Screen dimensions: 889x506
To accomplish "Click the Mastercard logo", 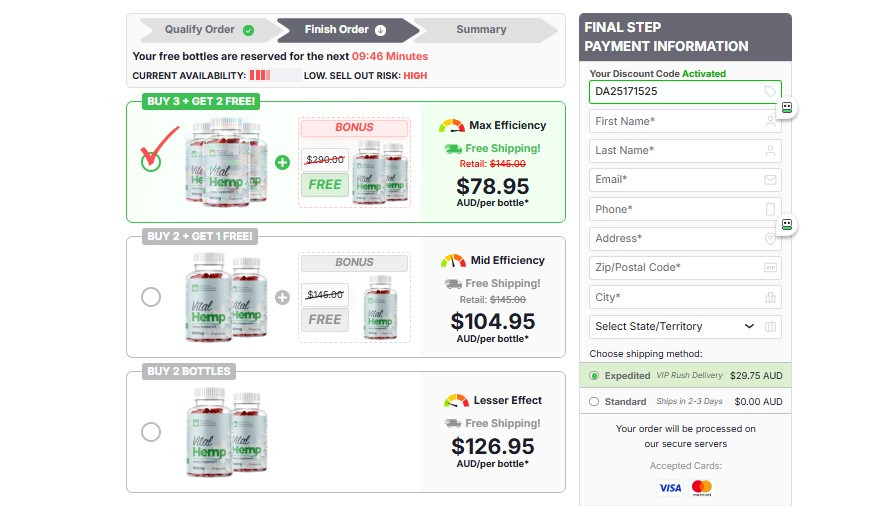I will [x=702, y=488].
